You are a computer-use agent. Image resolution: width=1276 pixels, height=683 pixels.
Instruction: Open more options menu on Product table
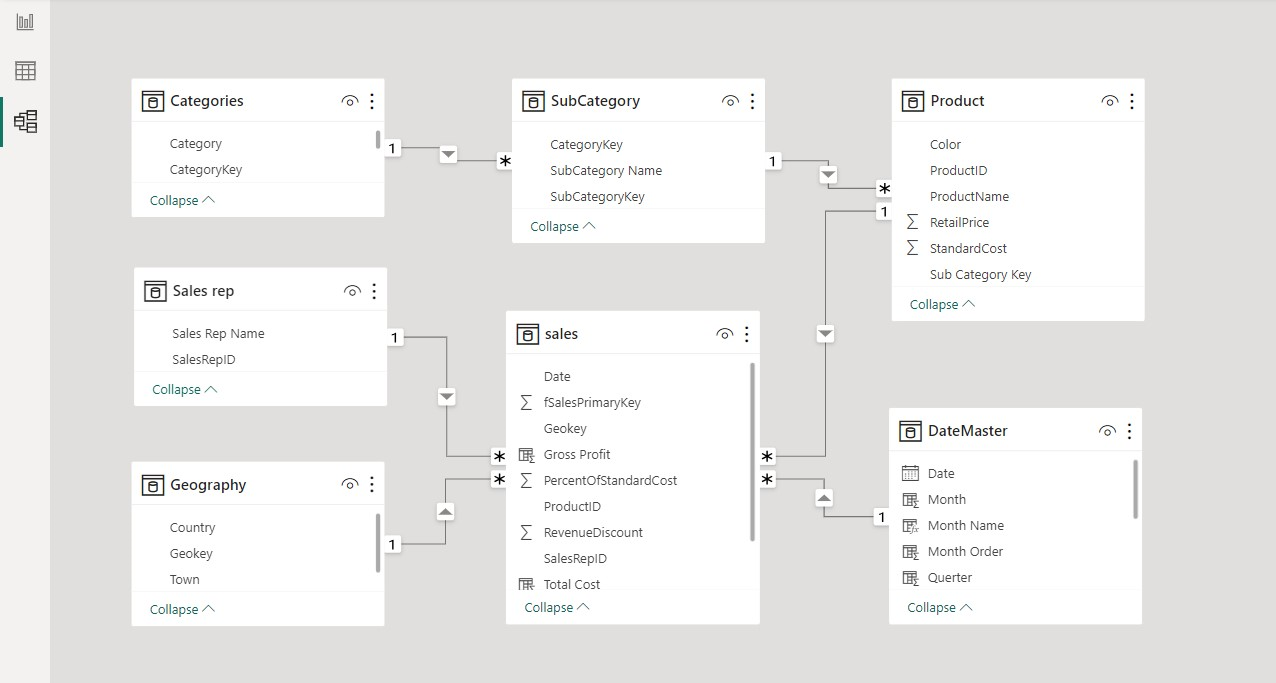coord(1132,101)
